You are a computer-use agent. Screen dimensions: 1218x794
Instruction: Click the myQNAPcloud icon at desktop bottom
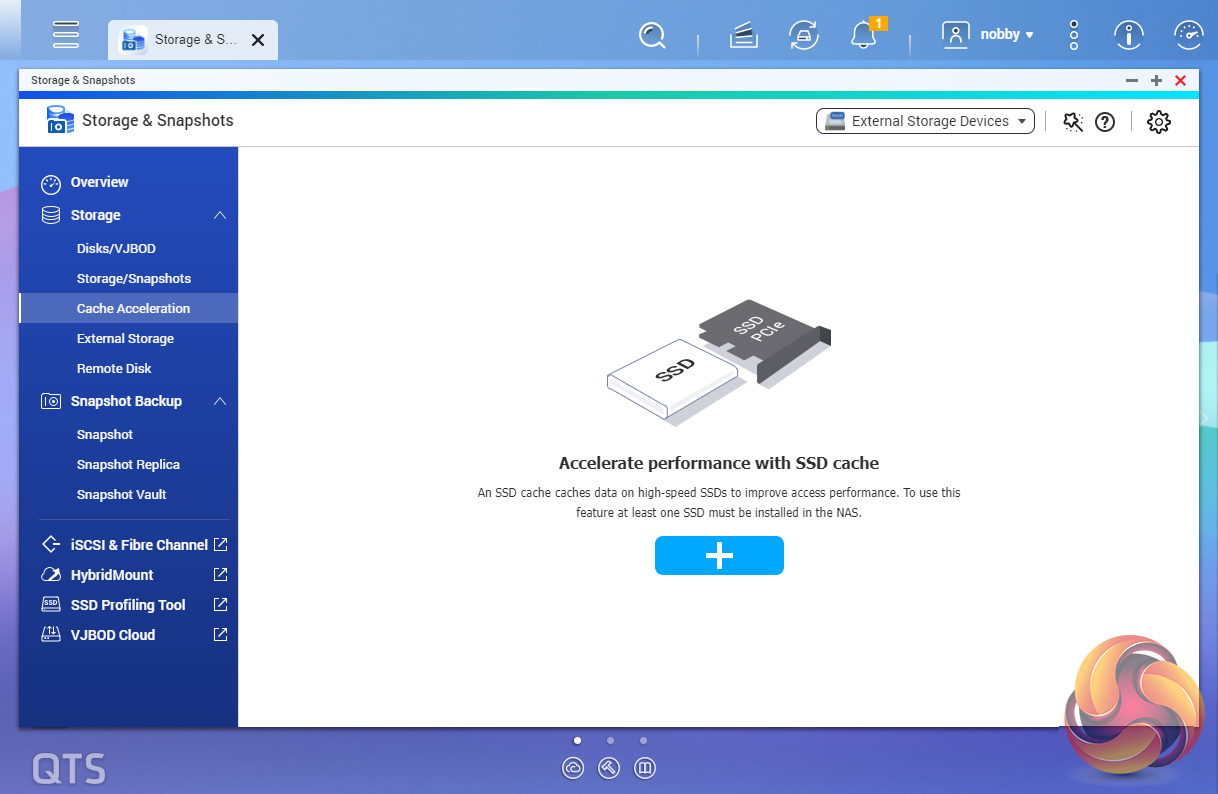(573, 768)
